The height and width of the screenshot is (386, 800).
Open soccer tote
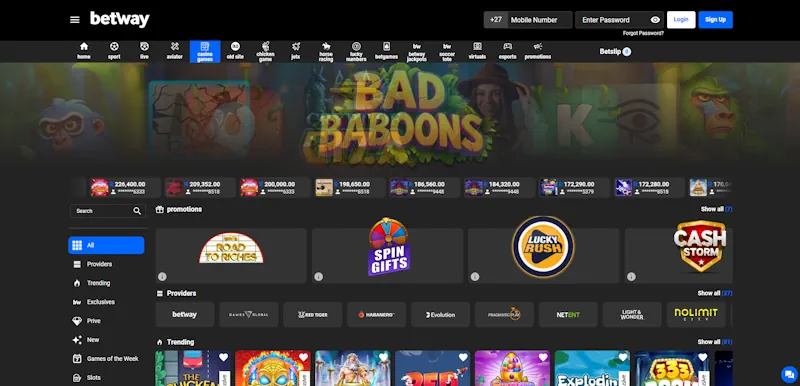pyautogui.click(x=447, y=52)
